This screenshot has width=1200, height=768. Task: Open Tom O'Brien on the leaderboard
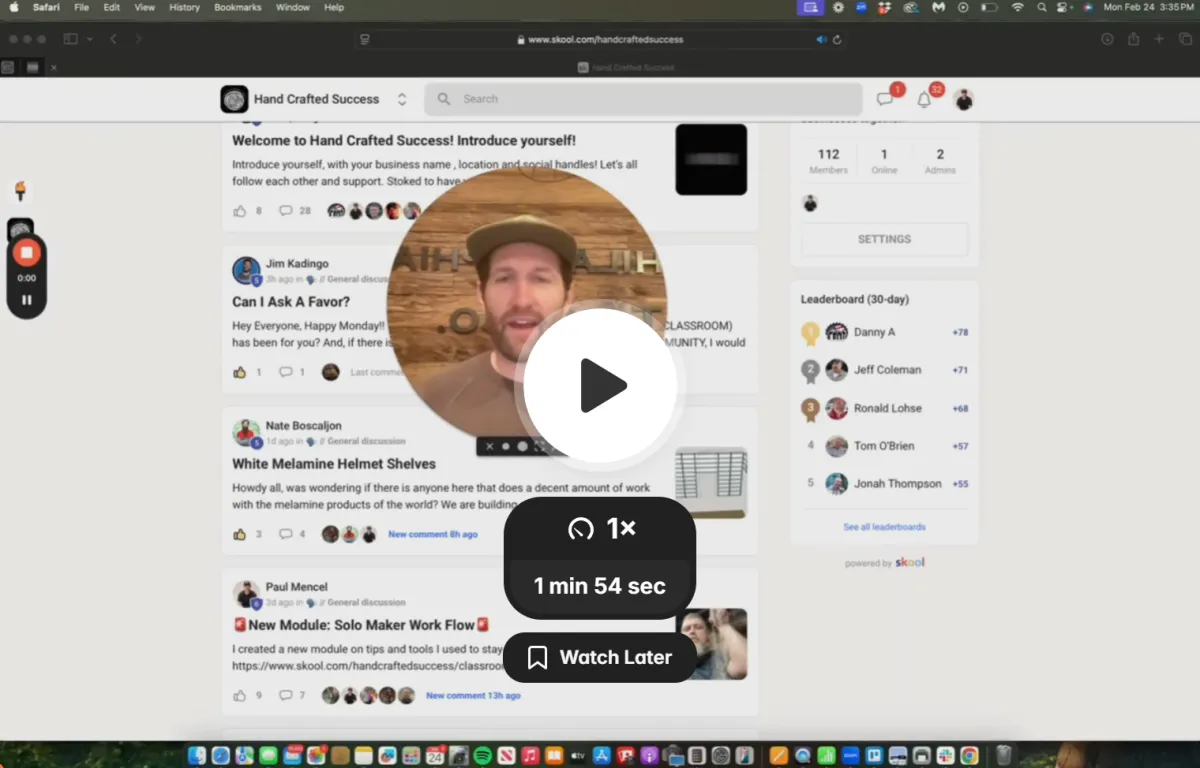click(x=883, y=446)
